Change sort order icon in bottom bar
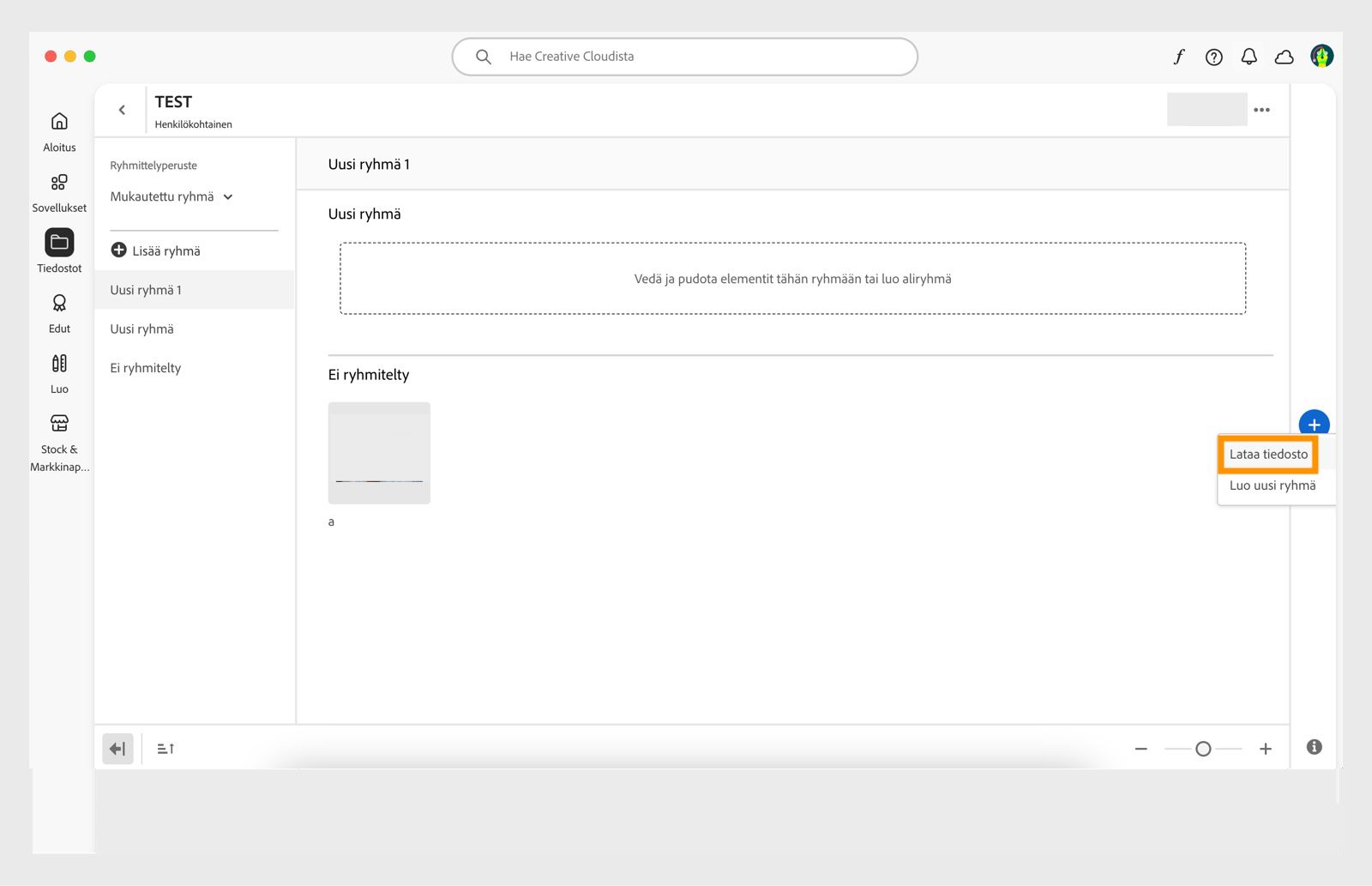 tap(165, 749)
